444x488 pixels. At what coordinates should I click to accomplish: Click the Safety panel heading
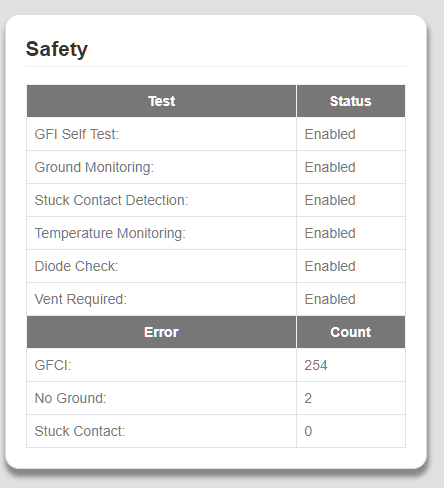[57, 49]
